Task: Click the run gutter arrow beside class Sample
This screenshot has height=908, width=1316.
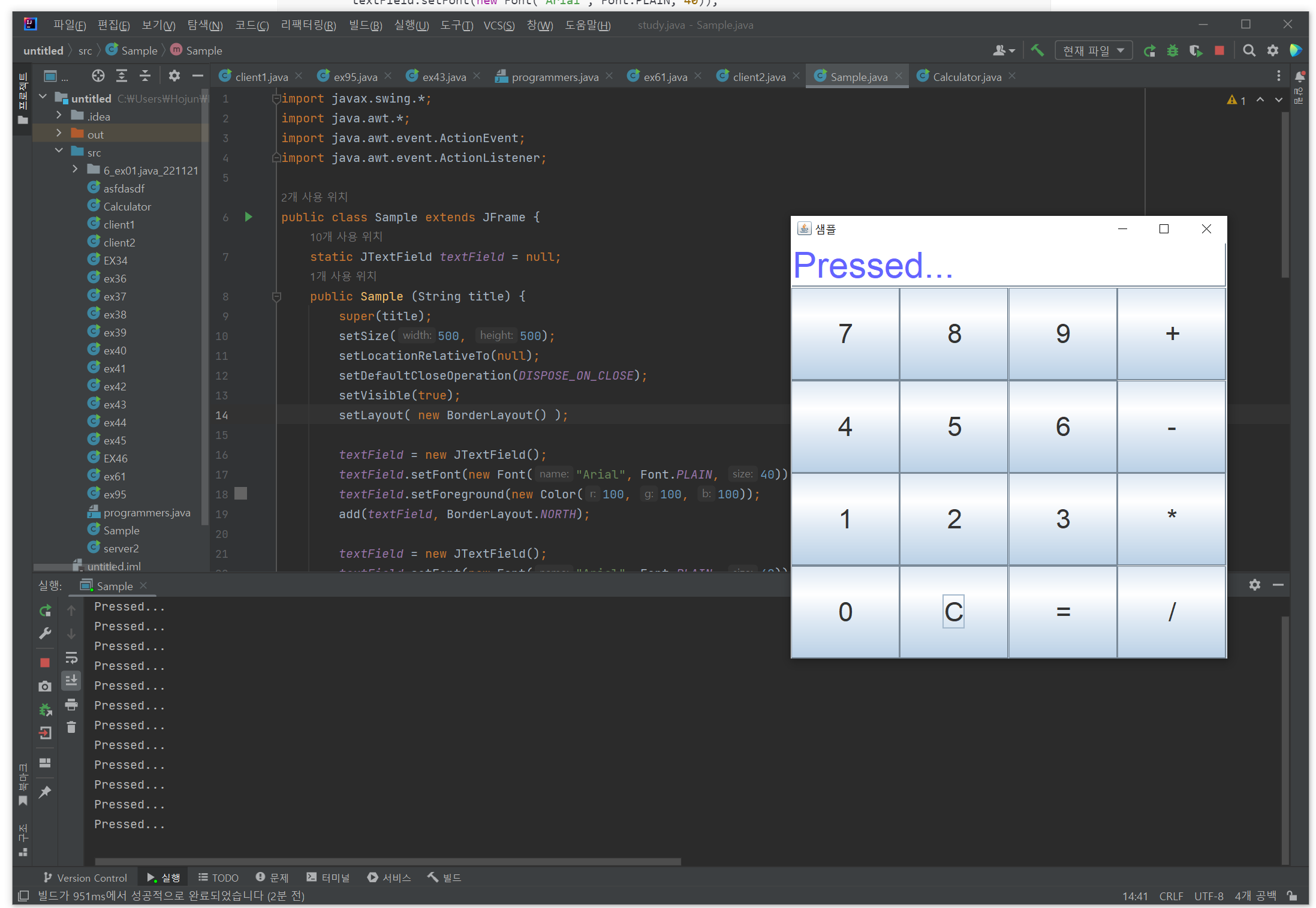Action: pos(248,217)
